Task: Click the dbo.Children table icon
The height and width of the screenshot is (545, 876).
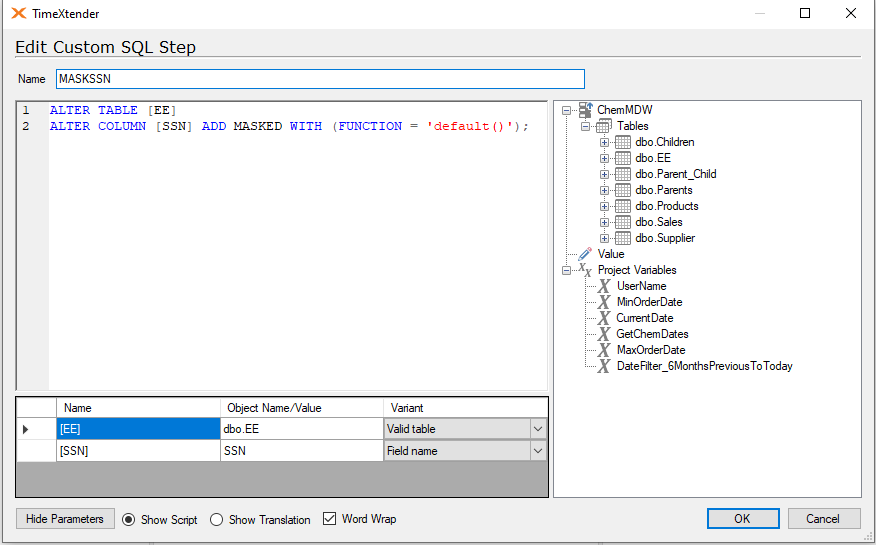Action: [x=623, y=142]
